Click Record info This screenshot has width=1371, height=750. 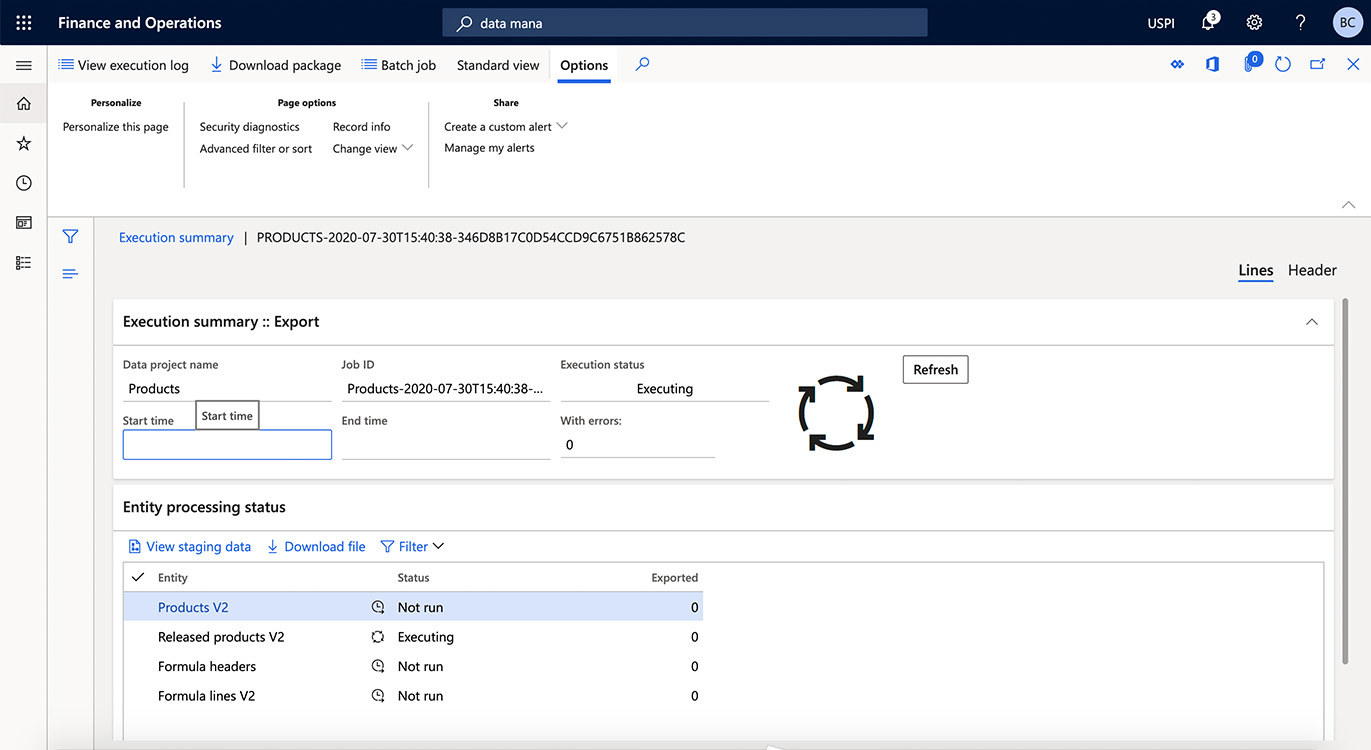coord(362,127)
